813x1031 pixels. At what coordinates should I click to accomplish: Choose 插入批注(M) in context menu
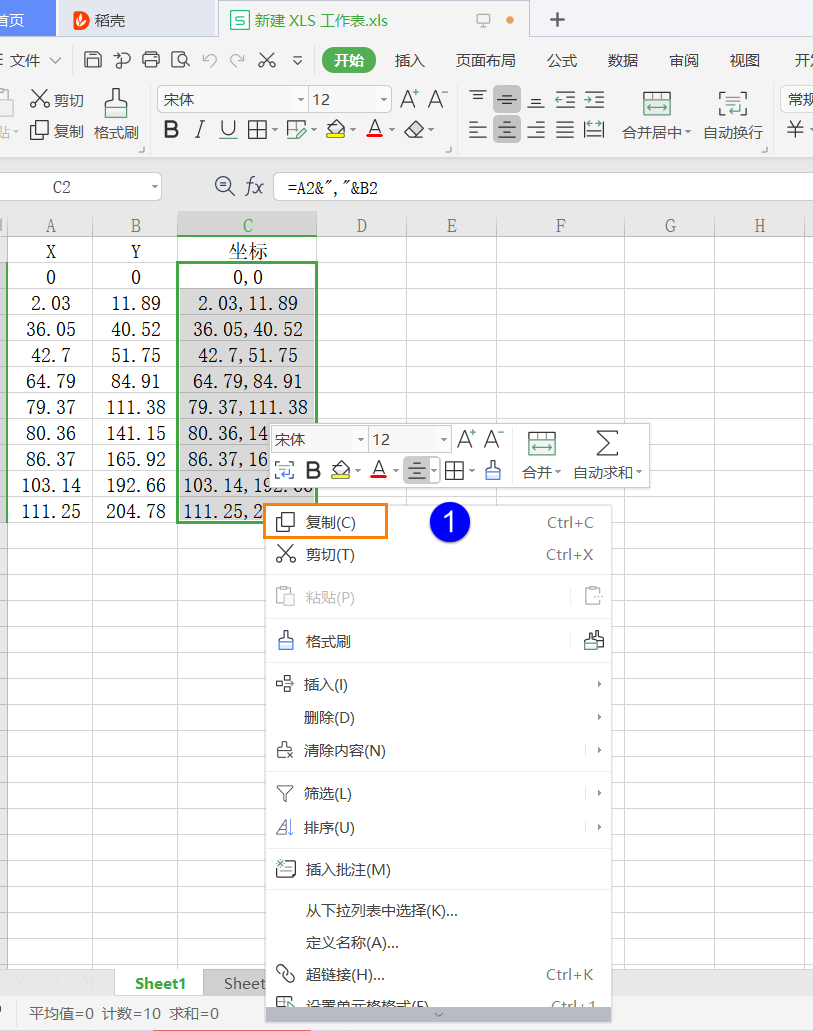coord(438,869)
